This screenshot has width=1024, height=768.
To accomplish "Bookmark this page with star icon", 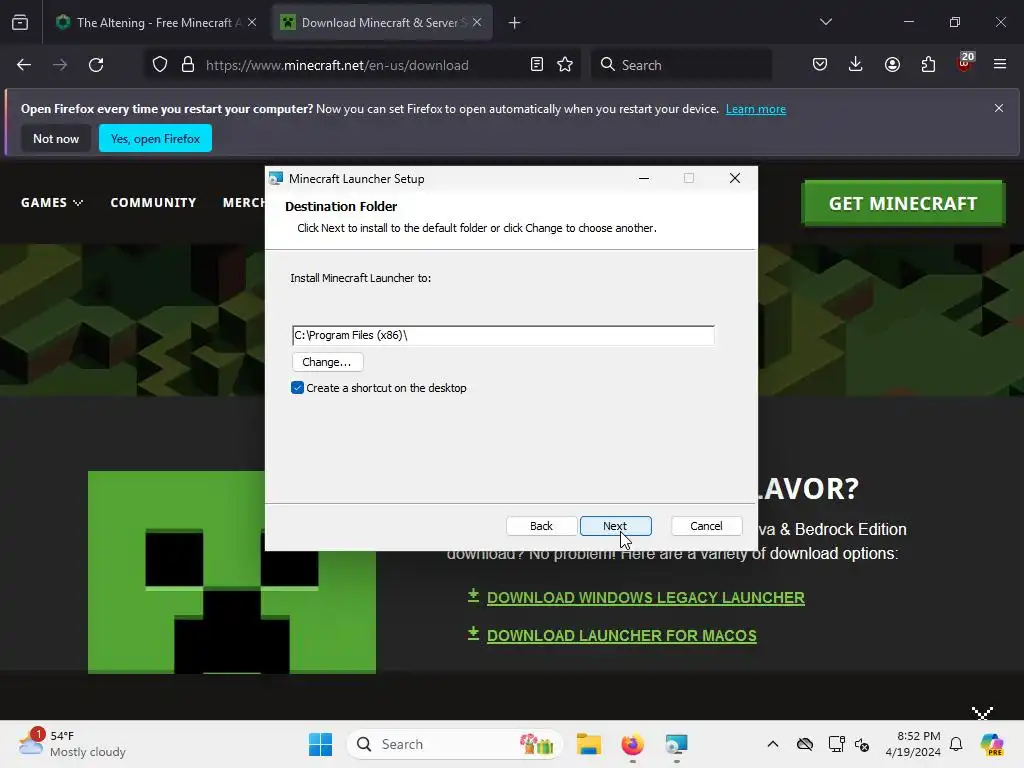I will (x=565, y=65).
